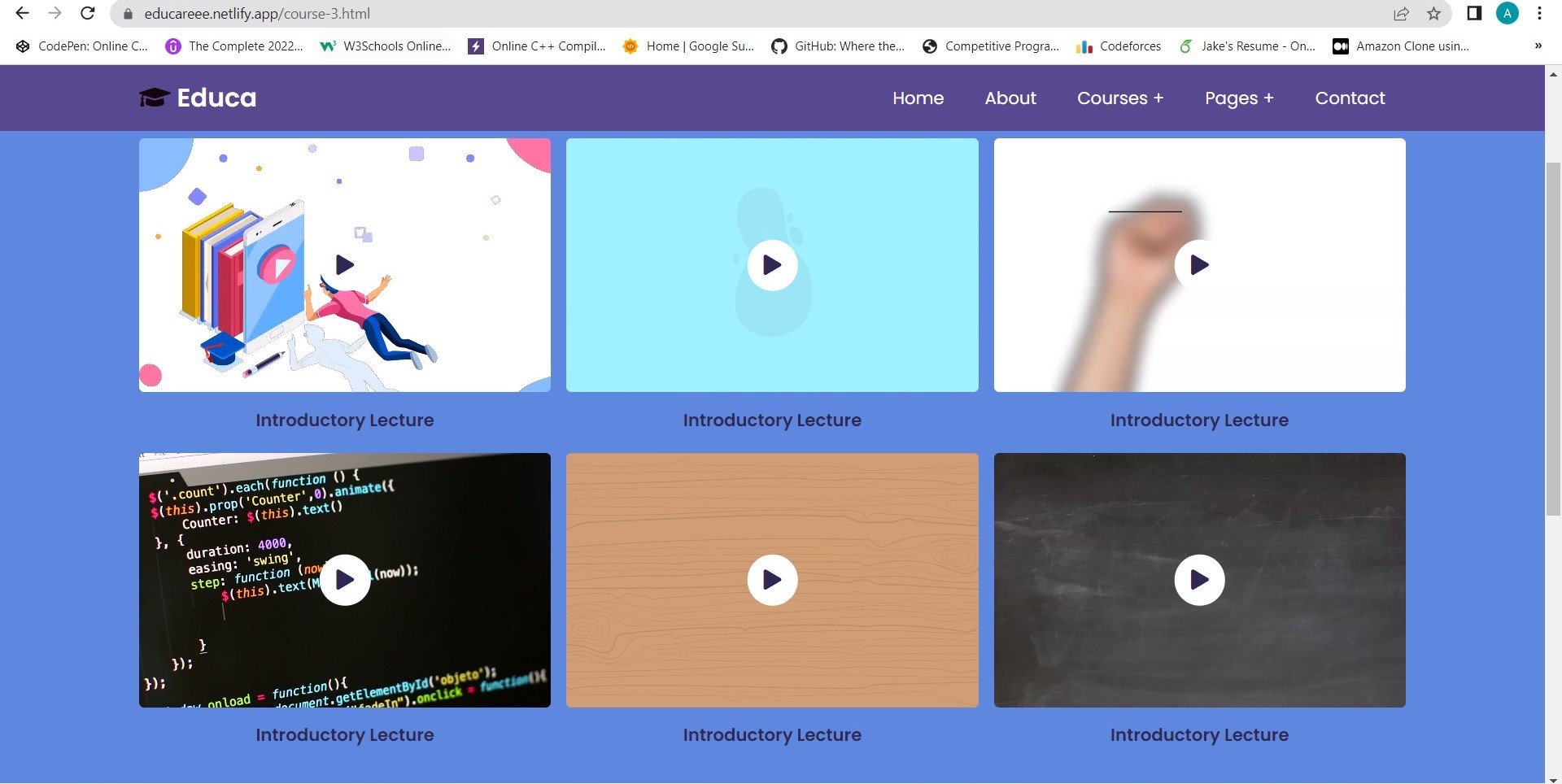Open the Chrome profile avatar

click(1506, 13)
